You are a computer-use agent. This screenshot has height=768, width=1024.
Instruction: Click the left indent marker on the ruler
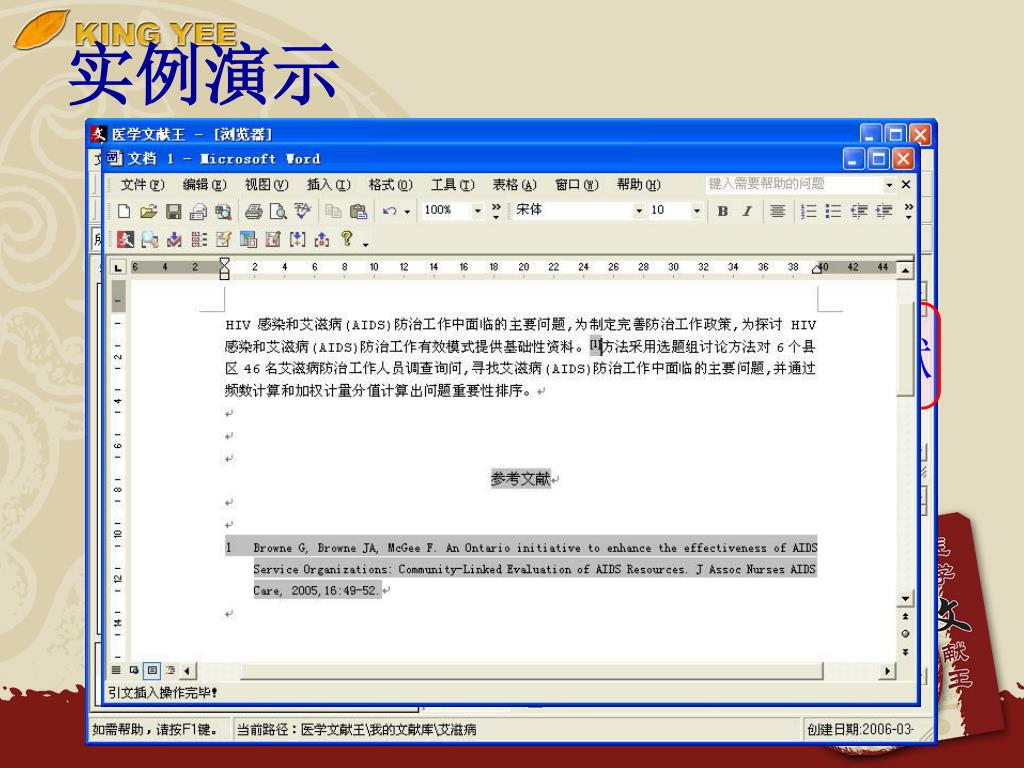[x=224, y=268]
